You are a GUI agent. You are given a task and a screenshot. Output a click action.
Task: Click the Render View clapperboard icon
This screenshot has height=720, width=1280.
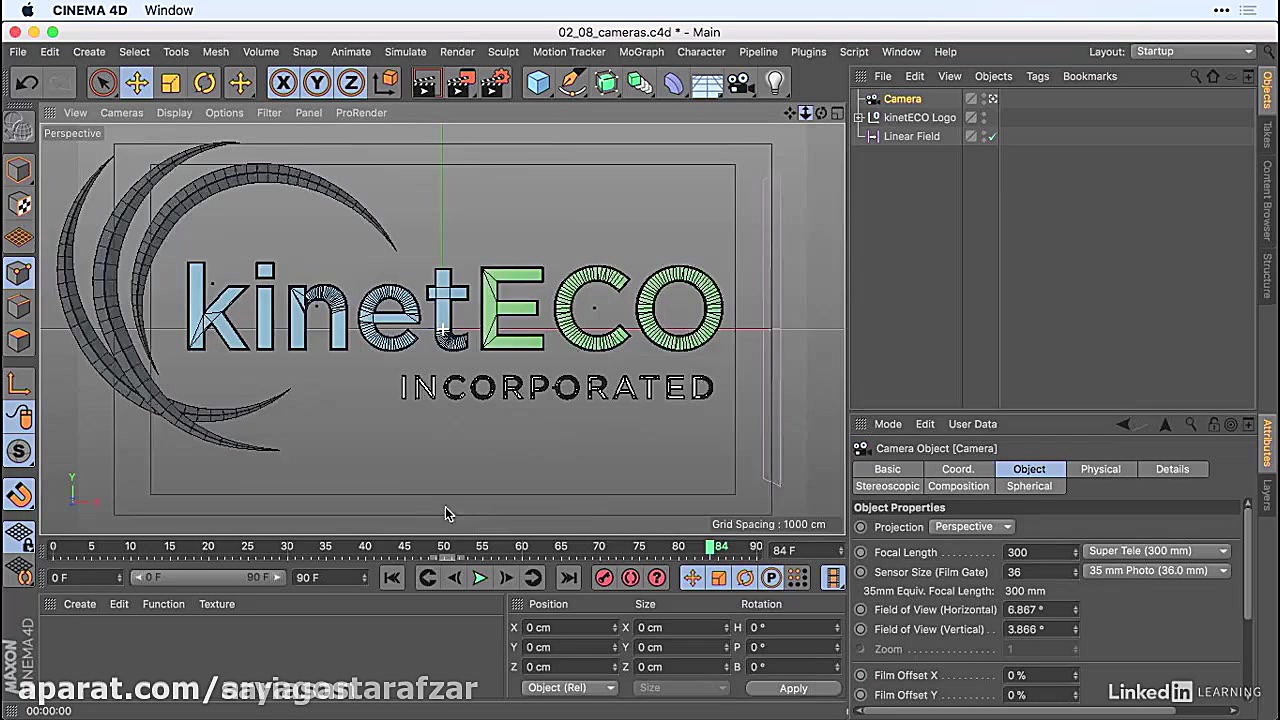click(425, 83)
